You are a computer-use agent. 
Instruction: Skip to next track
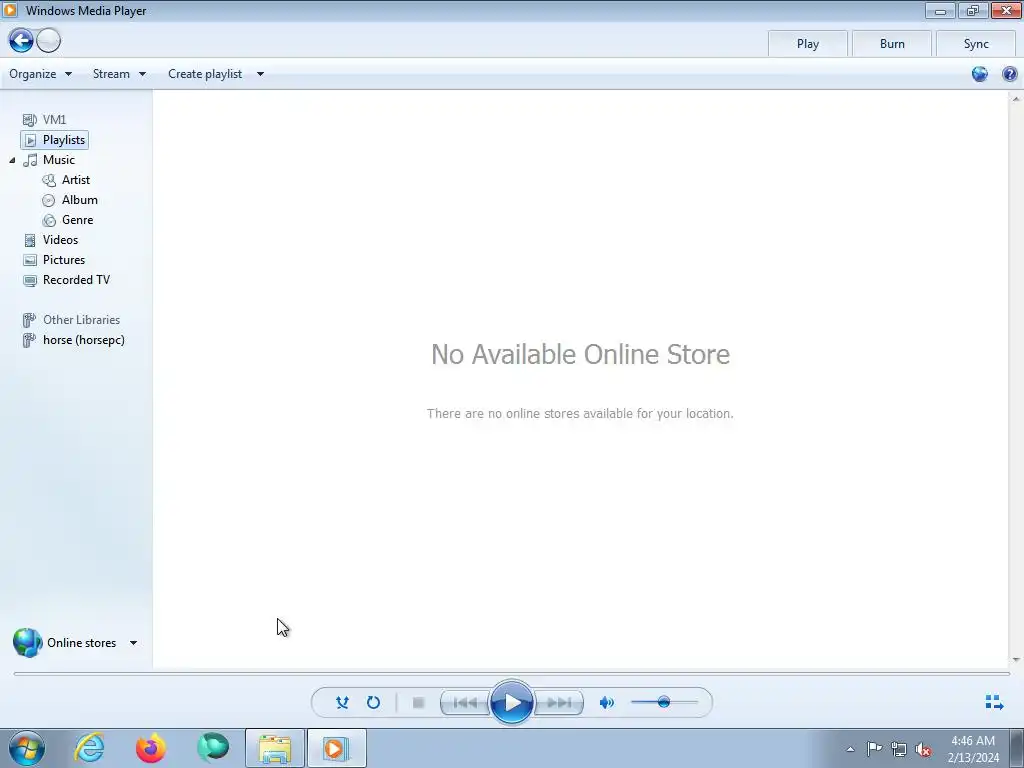(559, 703)
